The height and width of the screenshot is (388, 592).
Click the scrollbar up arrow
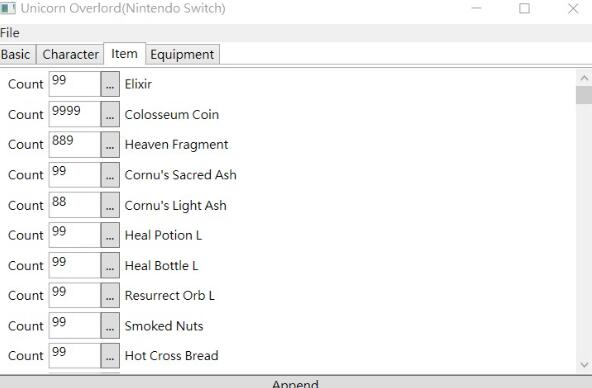(x=584, y=78)
